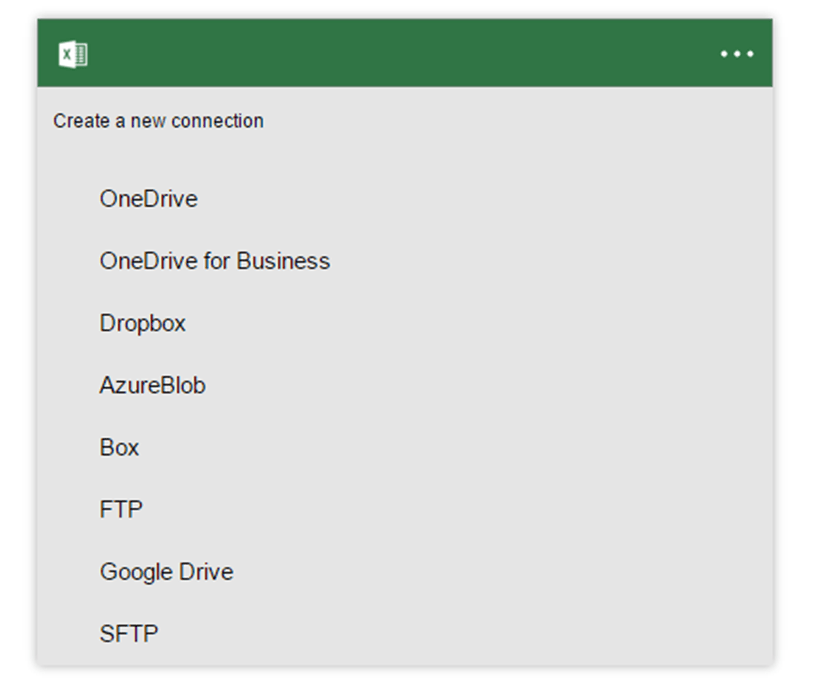Viewport: 838px width, 687px height.
Task: Click the 'Create a new connection' heading
Action: pos(158,121)
